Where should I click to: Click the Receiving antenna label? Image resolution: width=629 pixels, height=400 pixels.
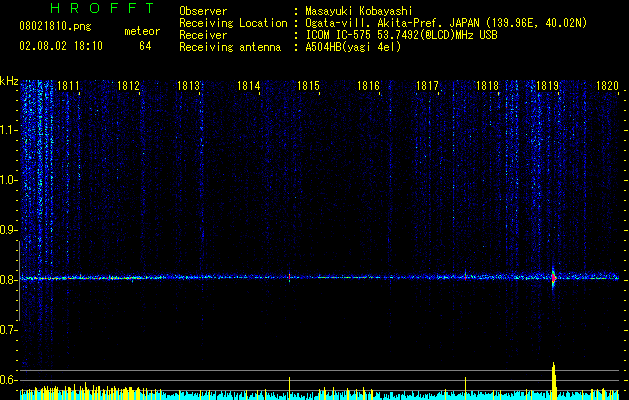pyautogui.click(x=230, y=47)
